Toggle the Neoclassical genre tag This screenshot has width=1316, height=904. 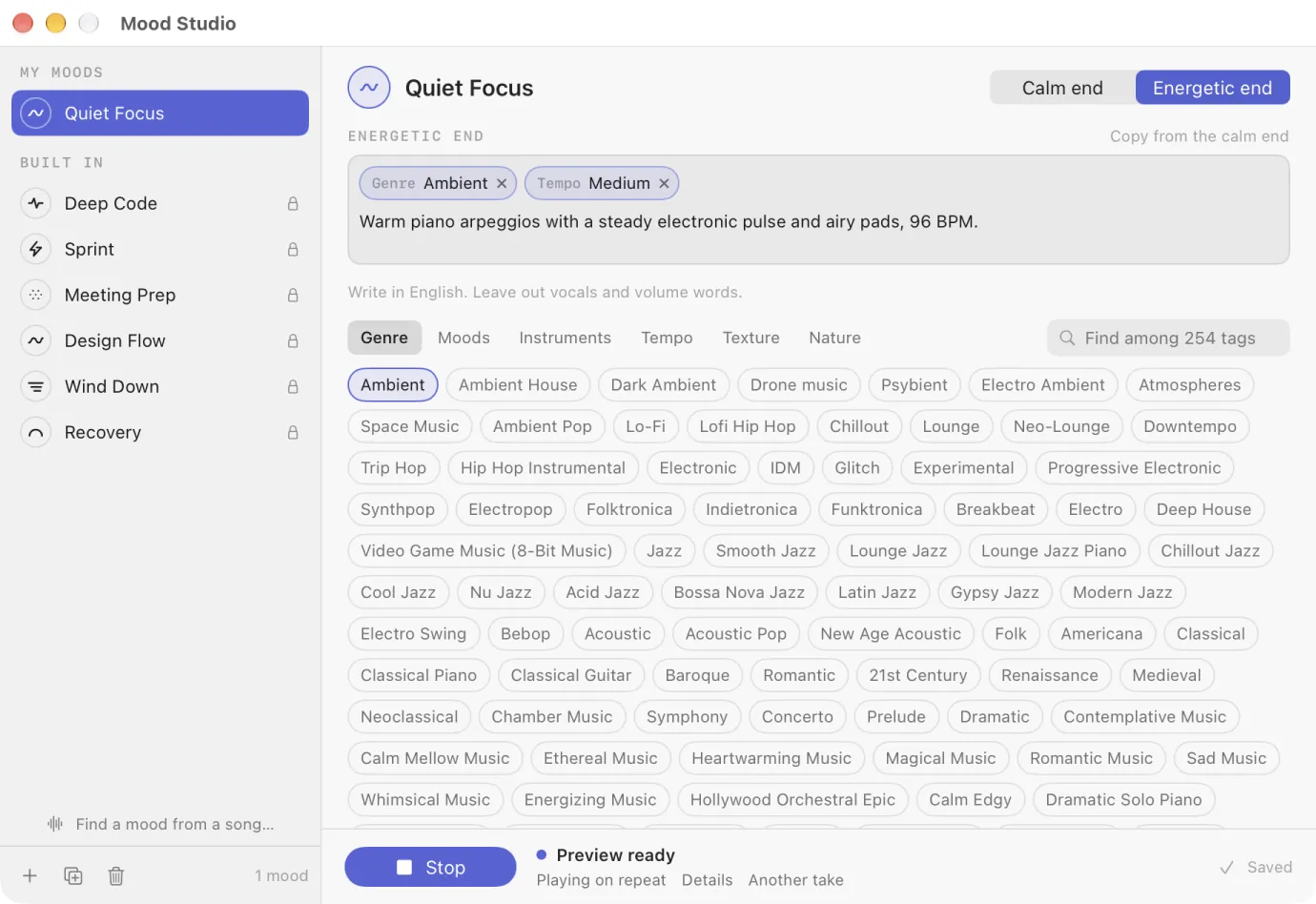coord(409,717)
